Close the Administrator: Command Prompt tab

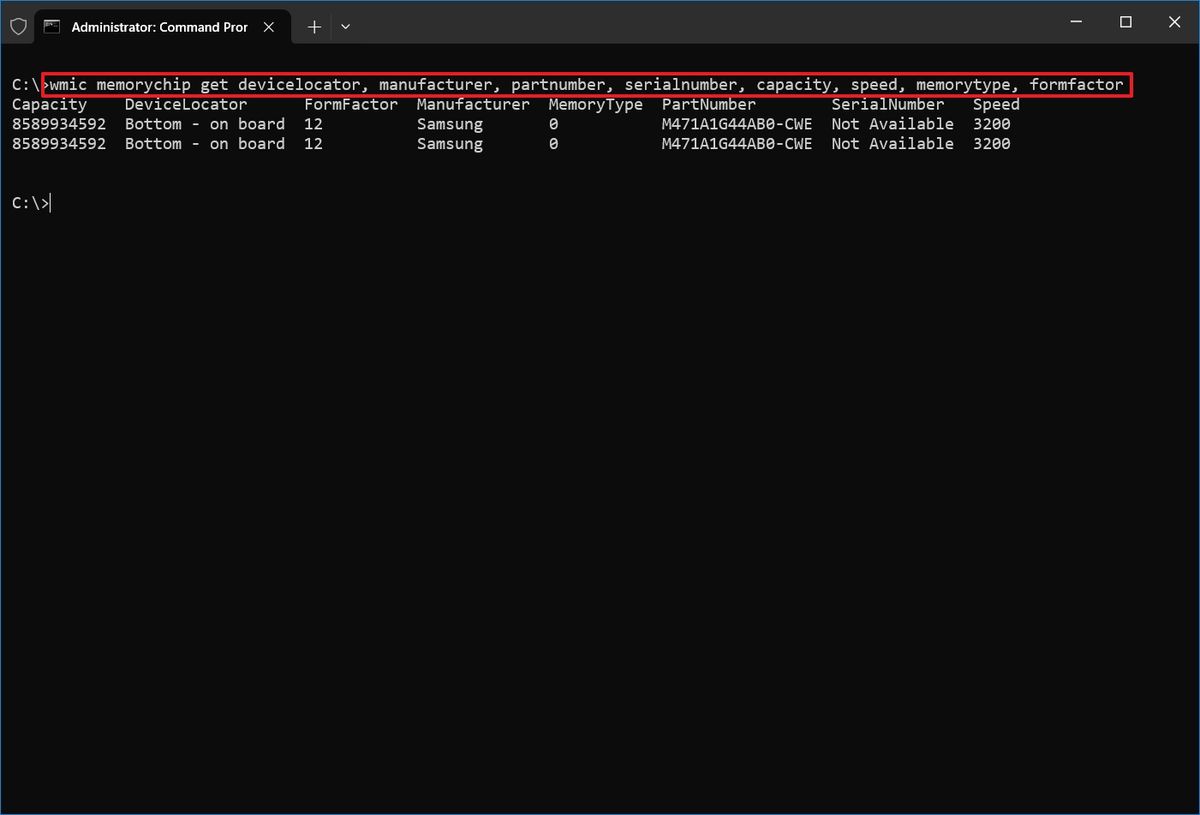pyautogui.click(x=268, y=26)
